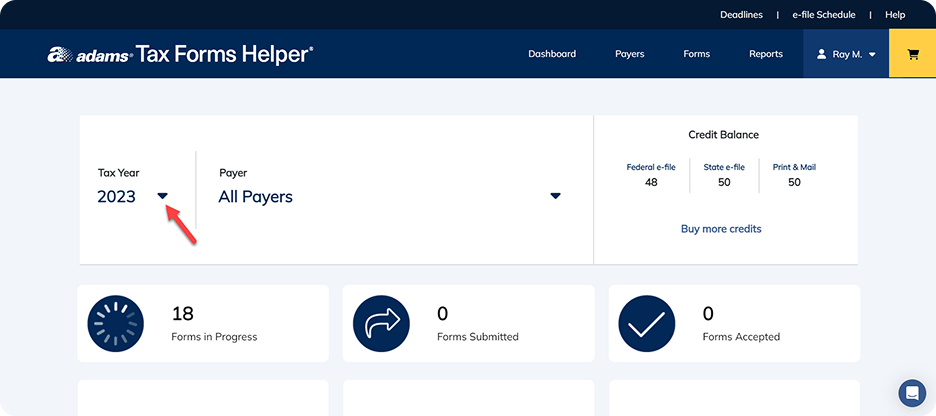The image size is (936, 416).
Task: Click the Forms in Progress label
Action: coord(214,337)
